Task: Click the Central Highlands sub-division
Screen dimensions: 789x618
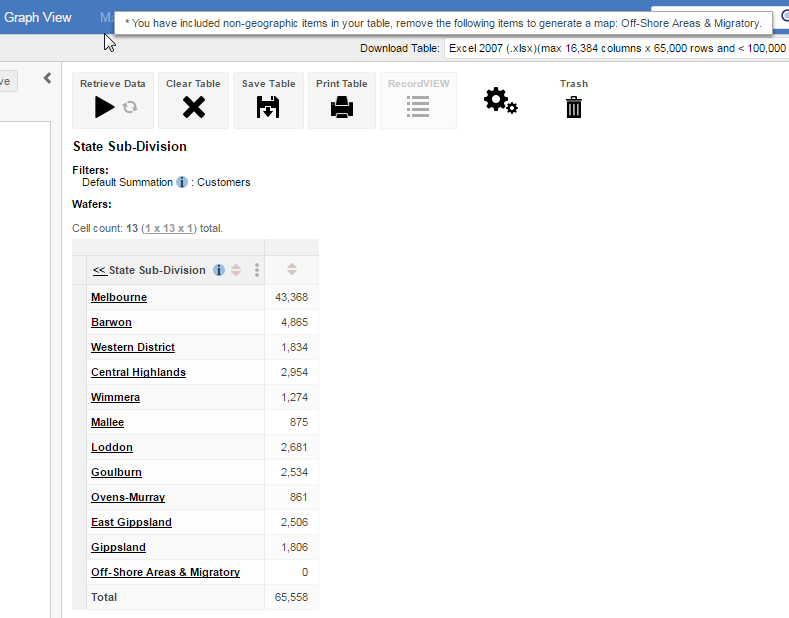Action: tap(138, 372)
